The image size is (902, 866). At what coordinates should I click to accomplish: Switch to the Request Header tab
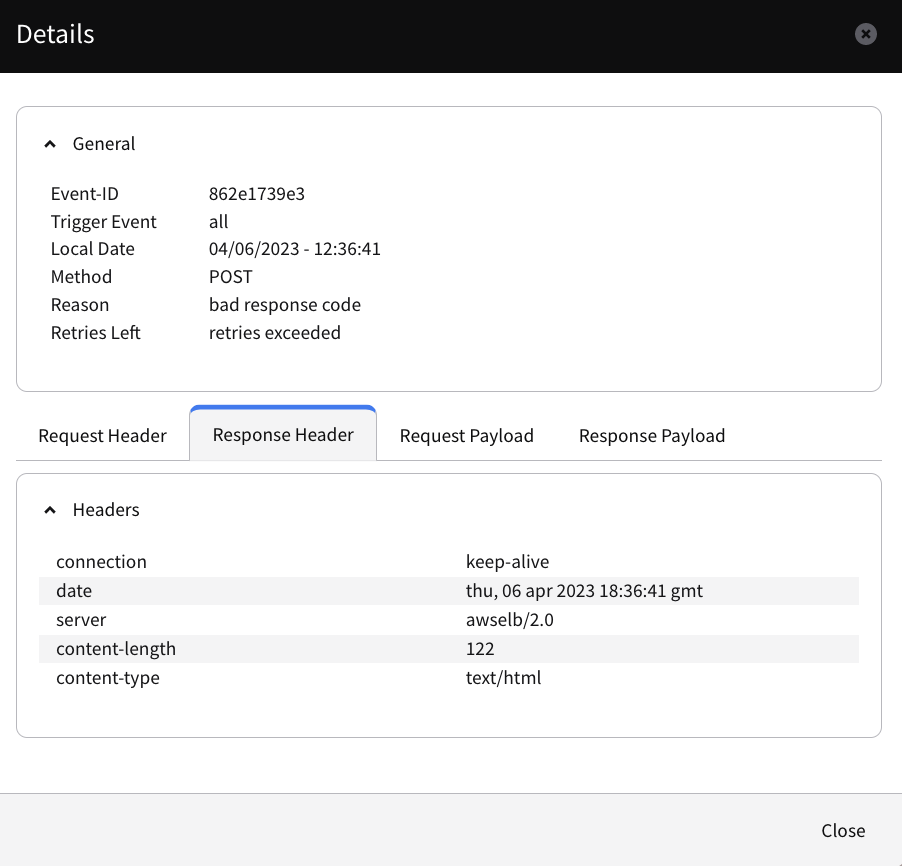[x=102, y=436]
